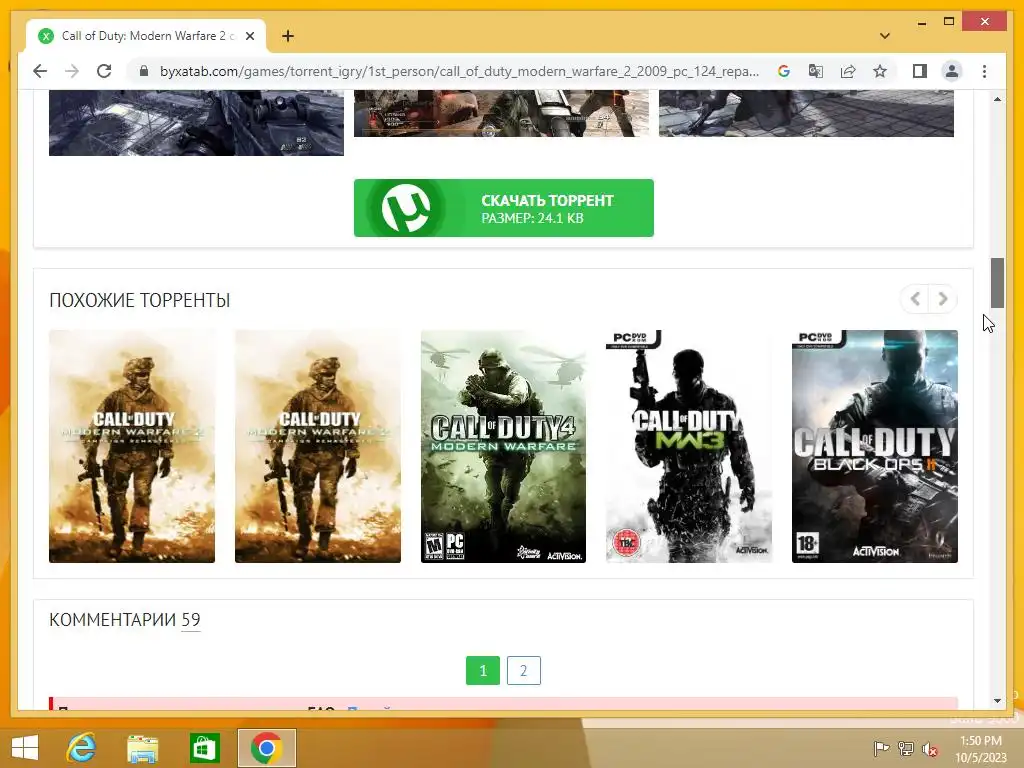Select comments page 1
Image resolution: width=1024 pixels, height=768 pixels.
tap(483, 670)
